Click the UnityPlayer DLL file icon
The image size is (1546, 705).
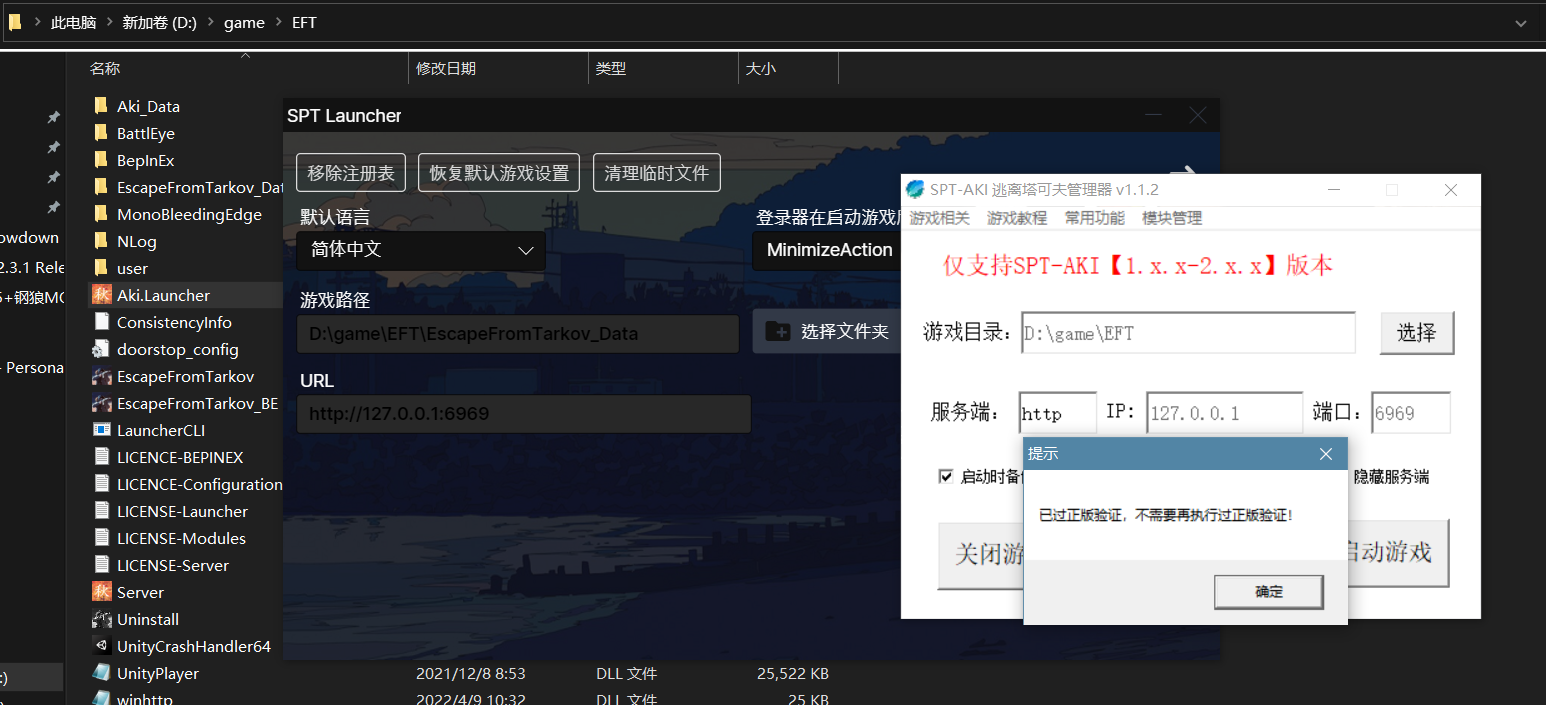pyautogui.click(x=101, y=673)
